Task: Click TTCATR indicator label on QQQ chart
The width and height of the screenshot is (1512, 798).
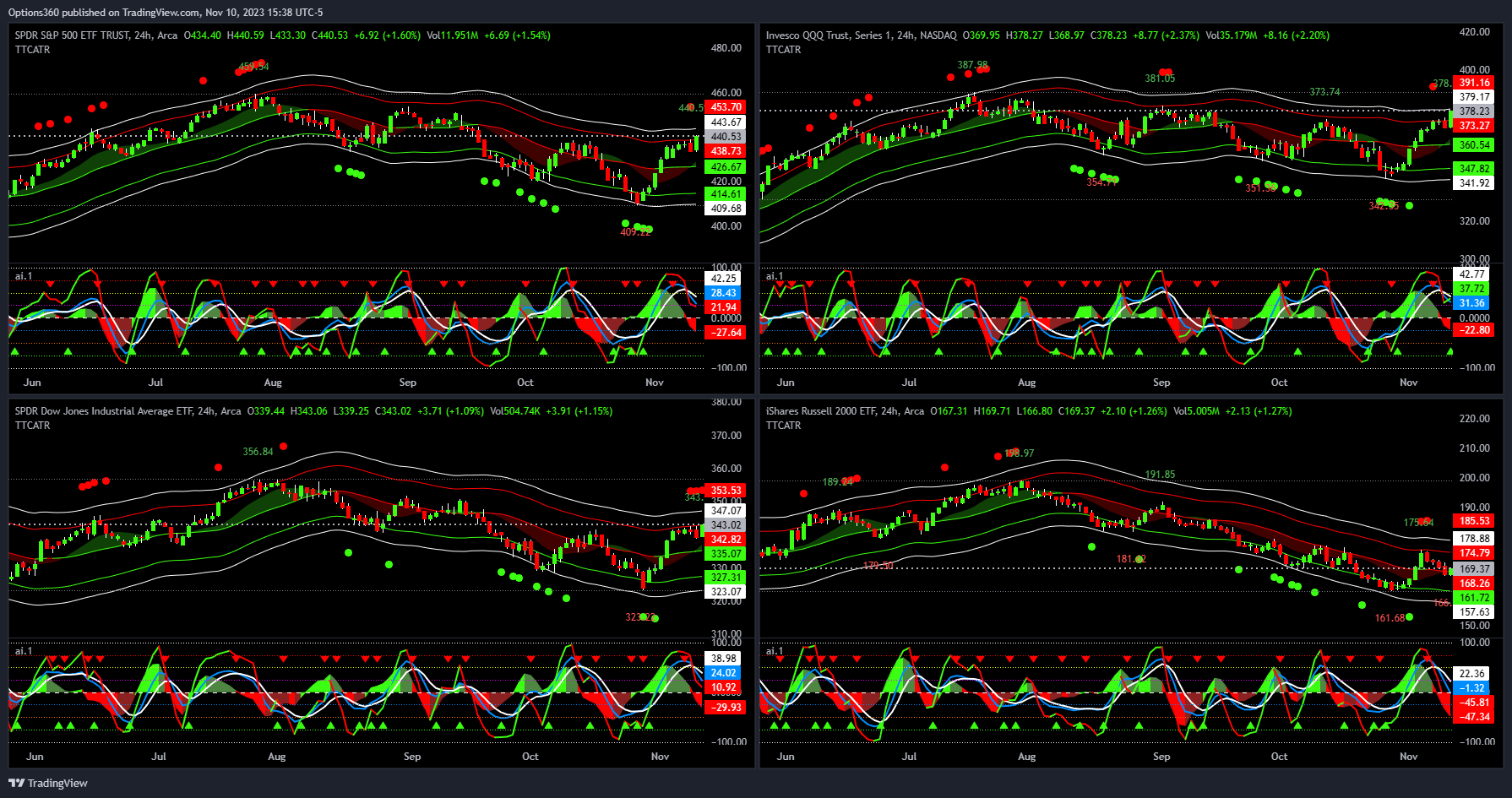Action: (783, 50)
